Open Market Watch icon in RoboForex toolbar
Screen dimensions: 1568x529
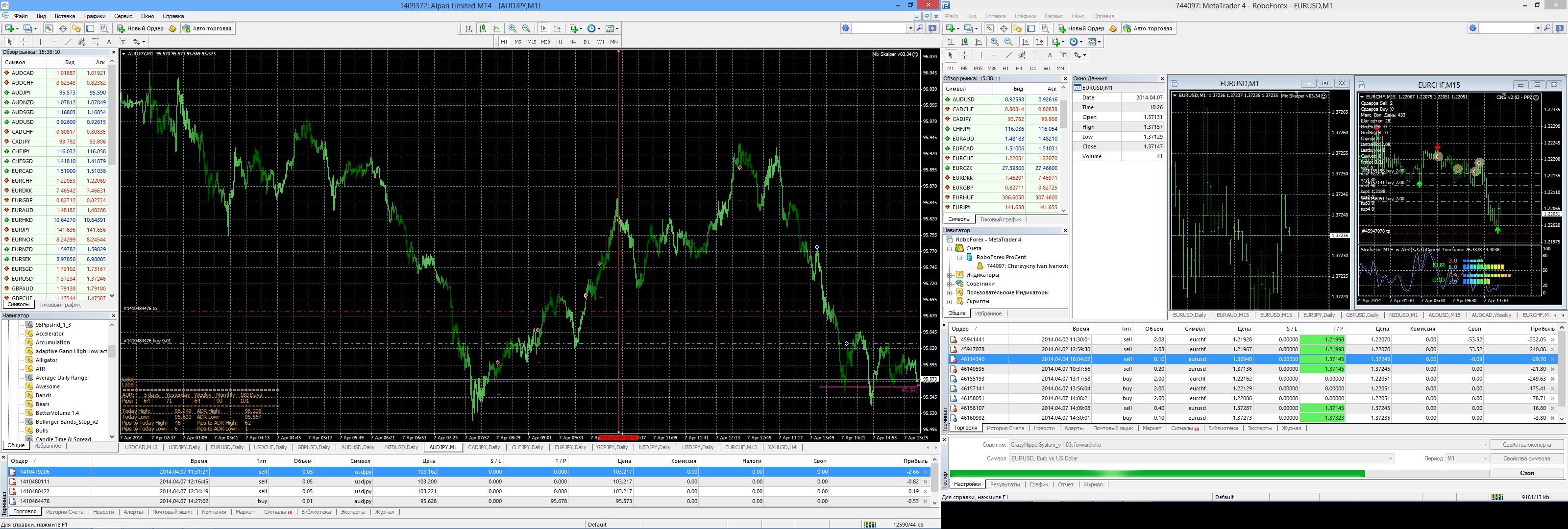(x=990, y=28)
